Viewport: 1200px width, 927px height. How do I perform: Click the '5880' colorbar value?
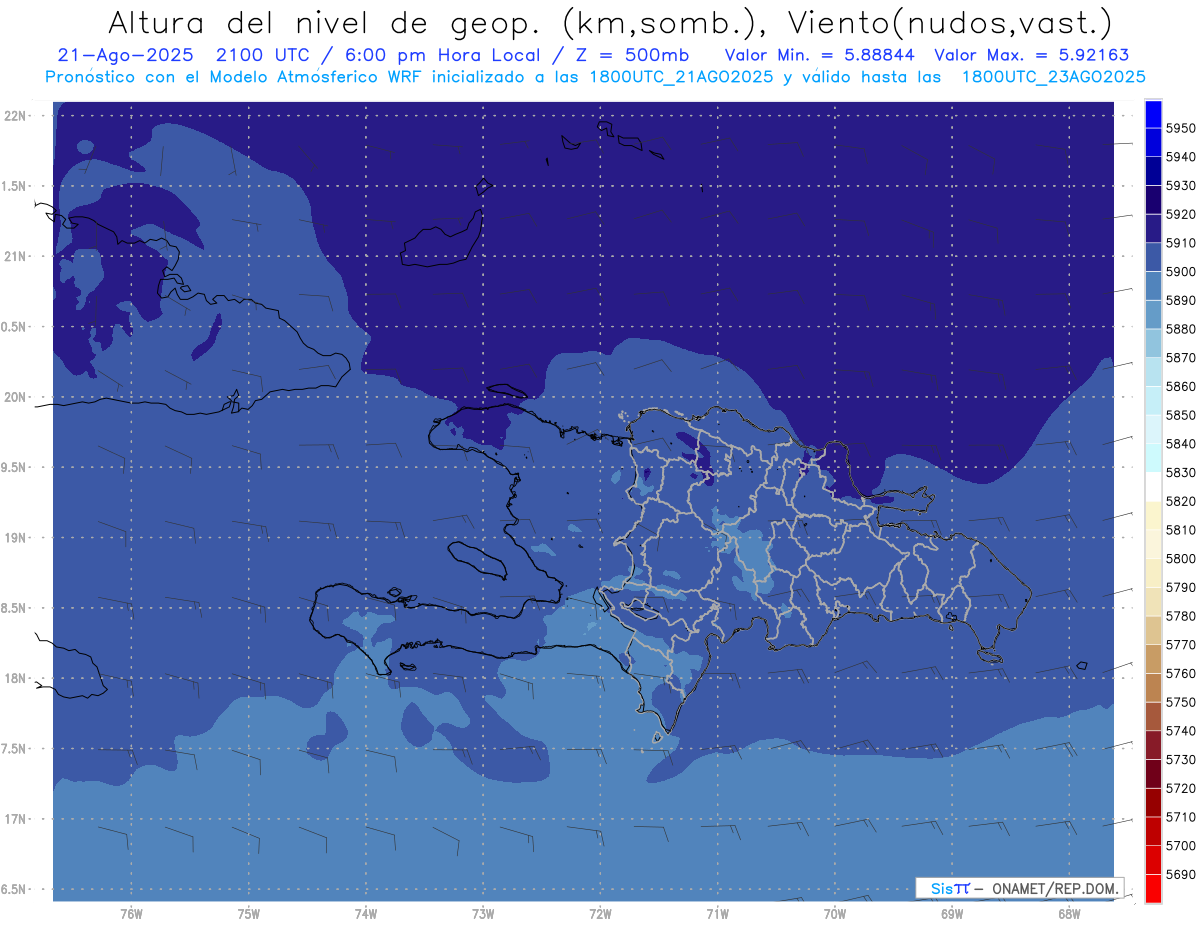(x=1181, y=329)
